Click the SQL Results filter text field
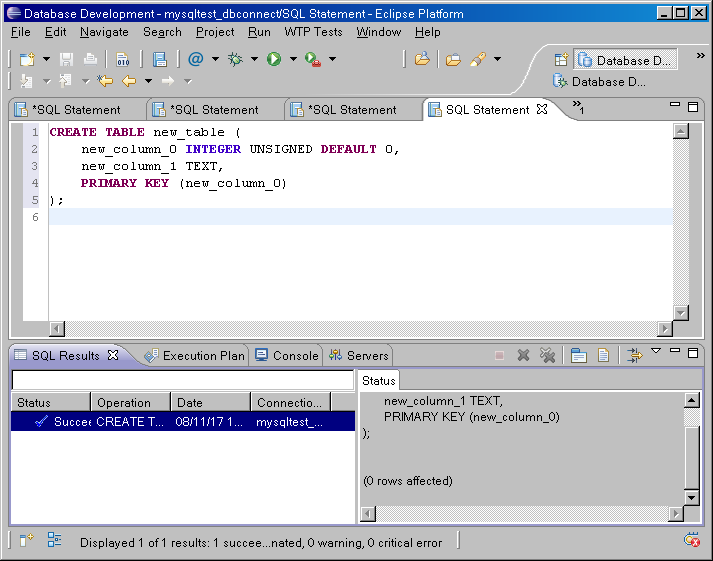 point(182,380)
